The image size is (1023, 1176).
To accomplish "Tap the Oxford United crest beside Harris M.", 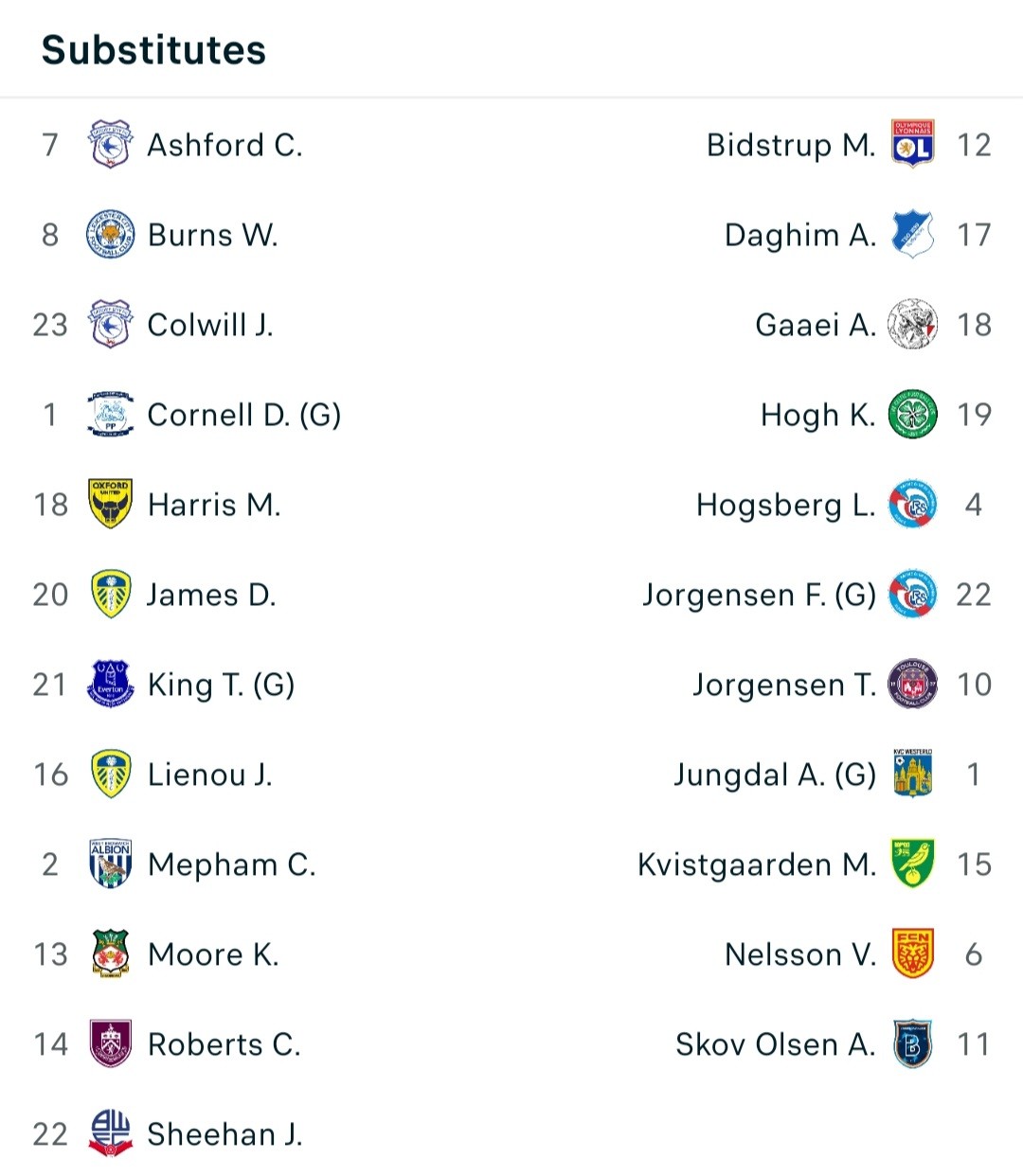I will point(110,505).
